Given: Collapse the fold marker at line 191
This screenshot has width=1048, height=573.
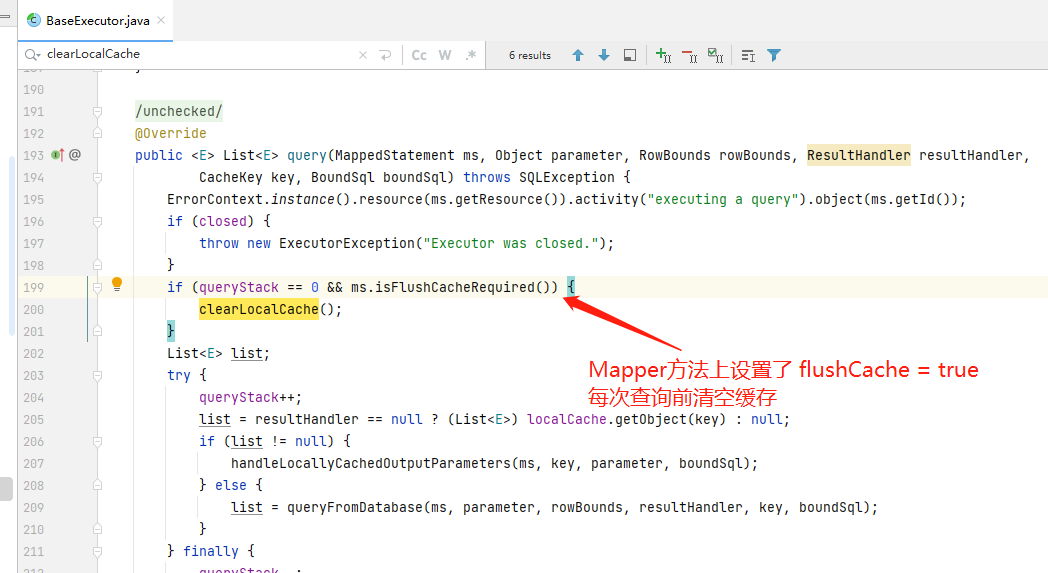Looking at the screenshot, I should [x=98, y=112].
